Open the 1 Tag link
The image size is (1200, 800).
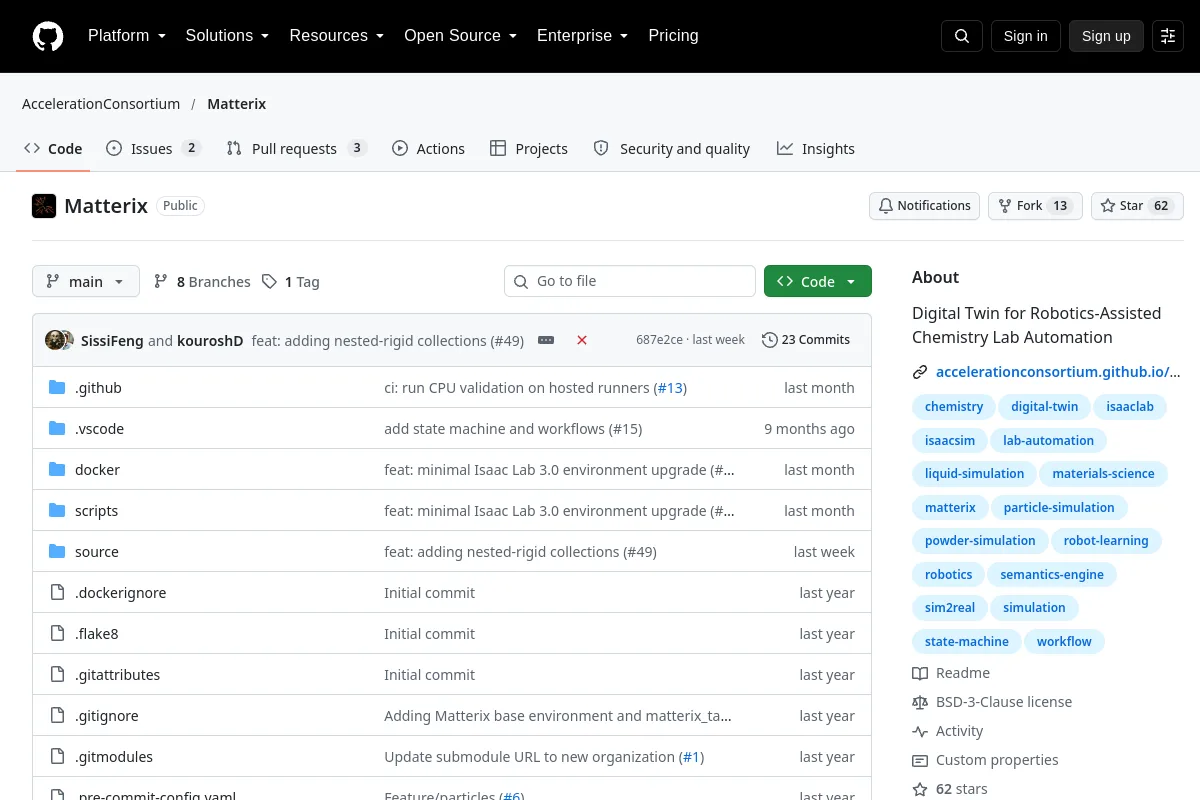[x=291, y=282]
